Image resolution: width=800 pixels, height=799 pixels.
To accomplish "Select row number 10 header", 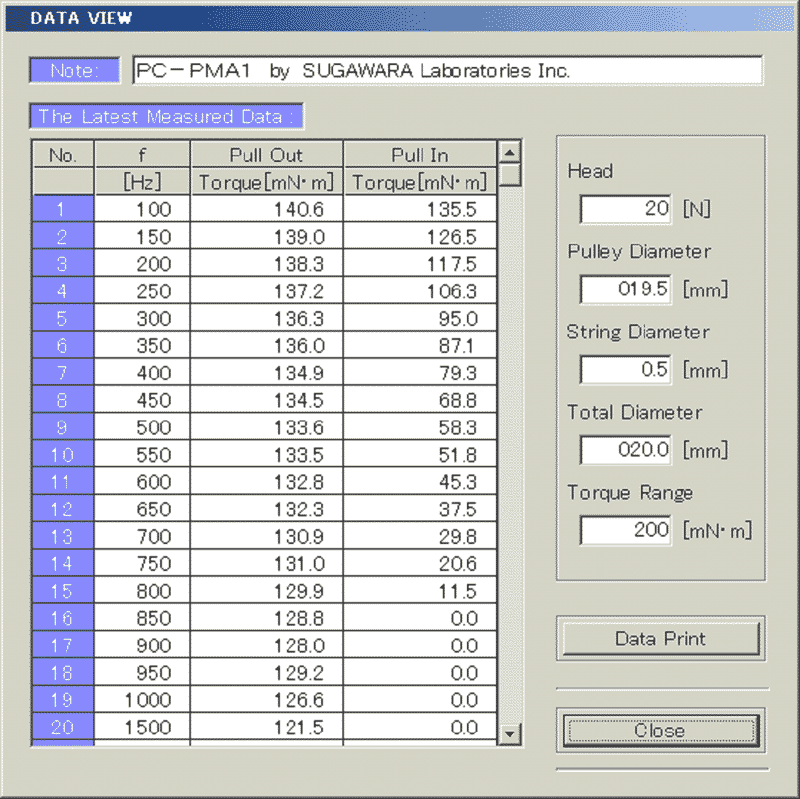I will coord(62,455).
